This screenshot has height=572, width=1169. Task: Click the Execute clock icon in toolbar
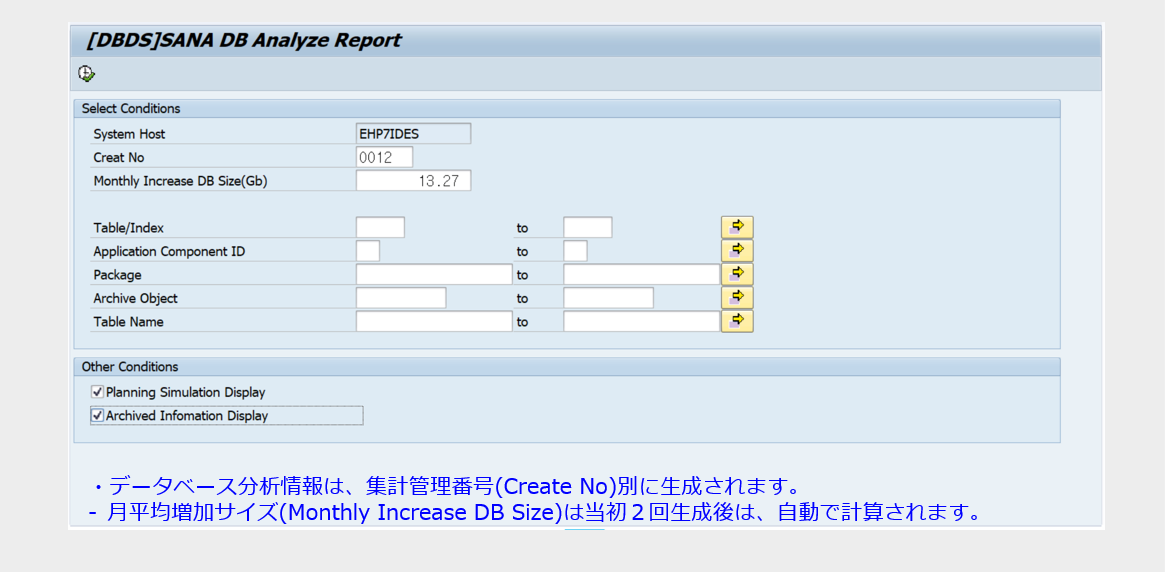87,73
